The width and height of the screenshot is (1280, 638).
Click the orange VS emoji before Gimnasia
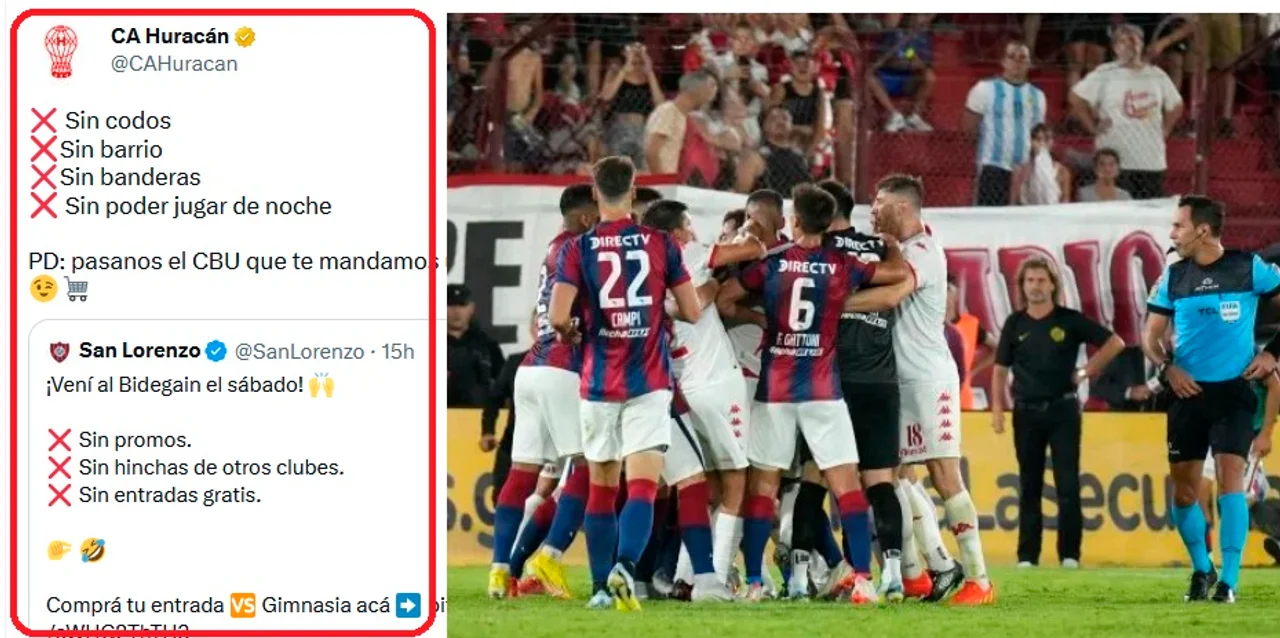click(243, 605)
